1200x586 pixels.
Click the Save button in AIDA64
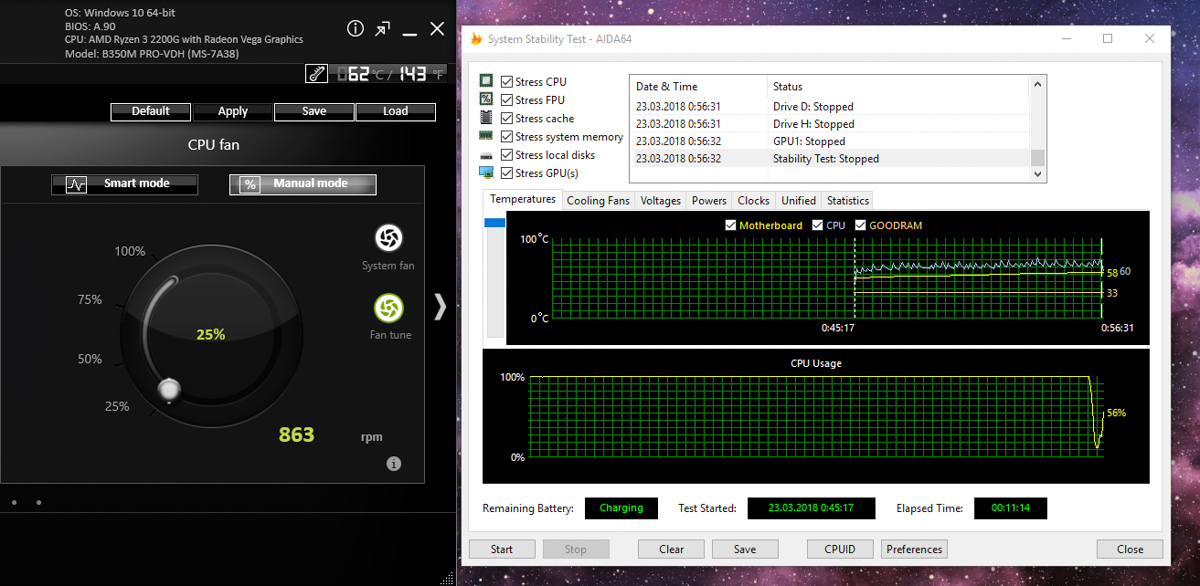pos(745,549)
